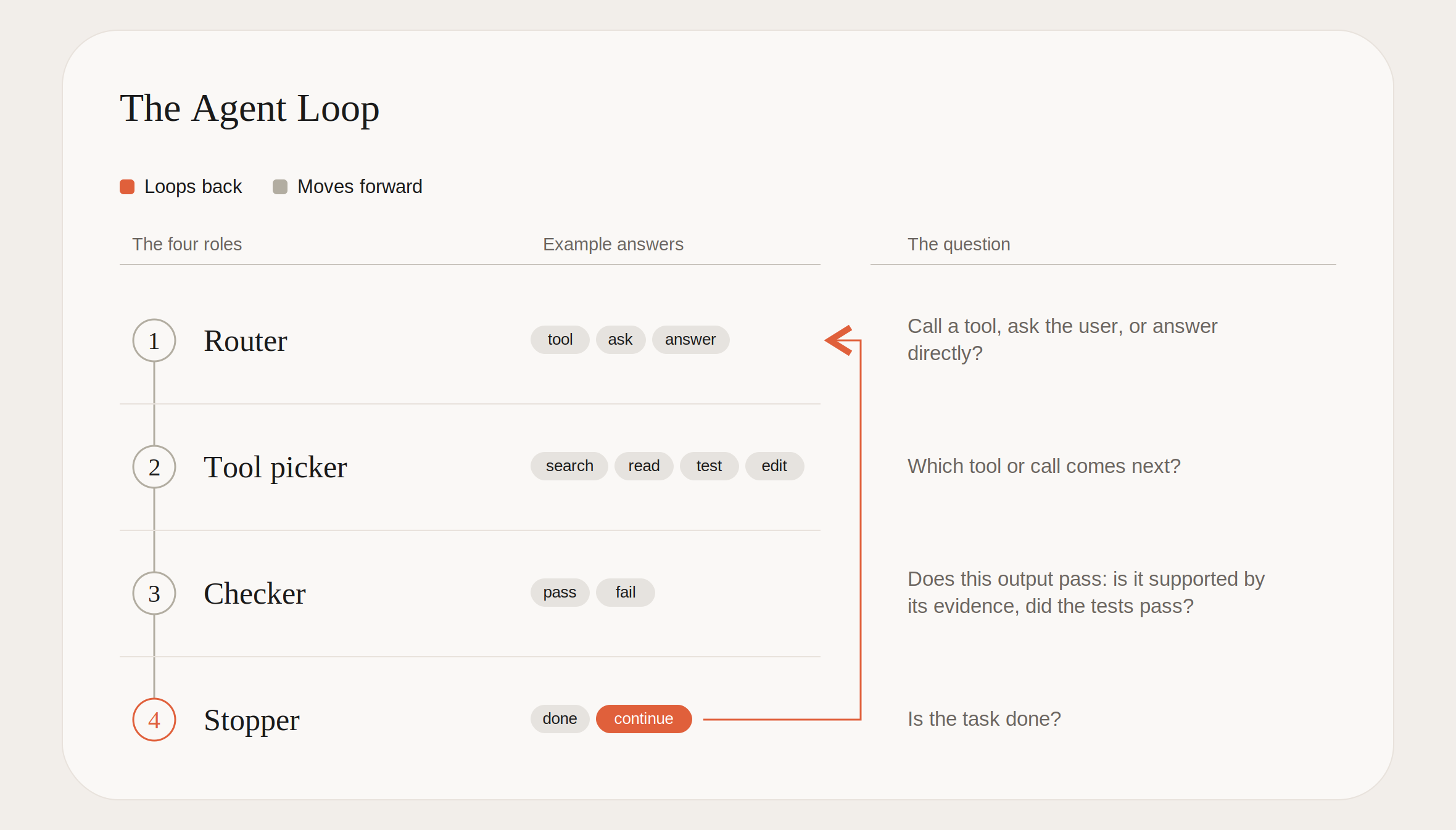
Task: Click the 'Does this output pass' question
Action: (x=1086, y=593)
